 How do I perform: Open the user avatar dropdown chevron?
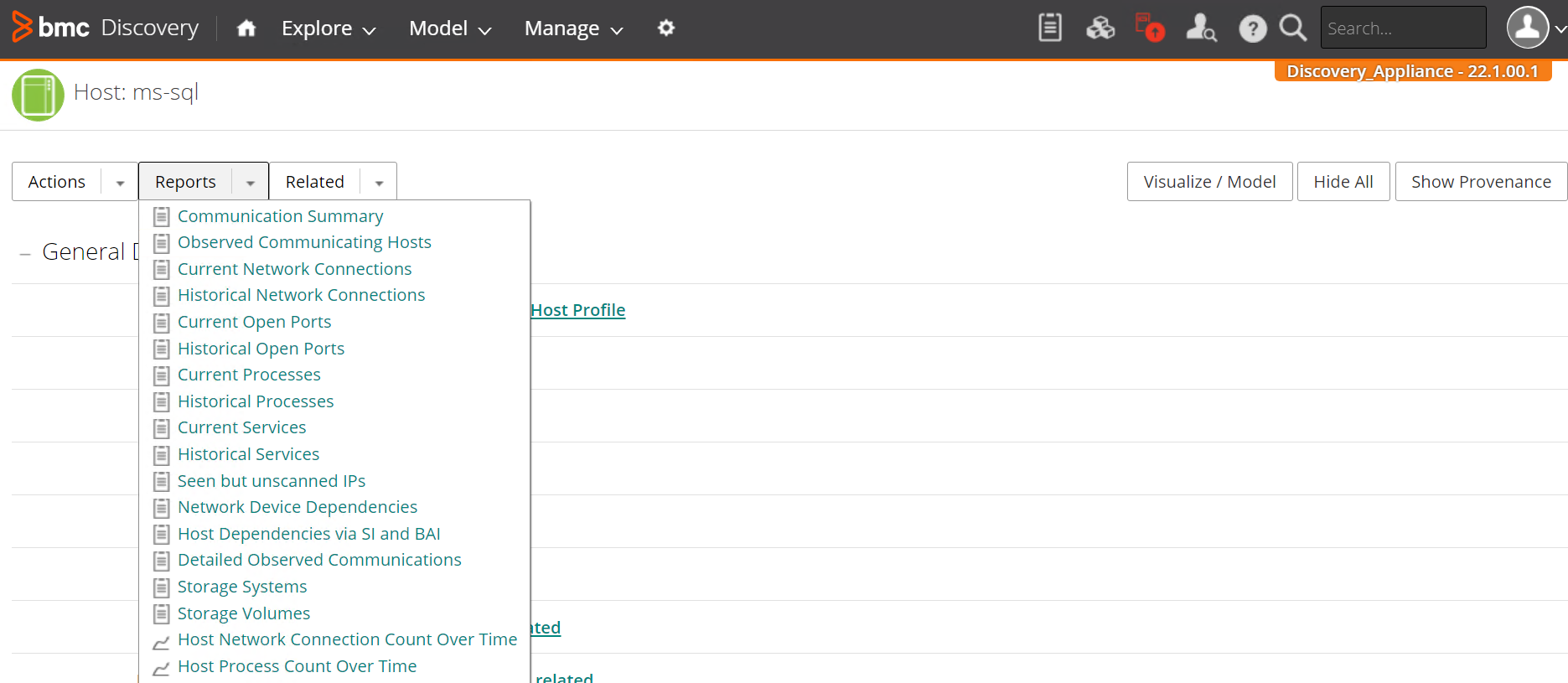[1560, 28]
